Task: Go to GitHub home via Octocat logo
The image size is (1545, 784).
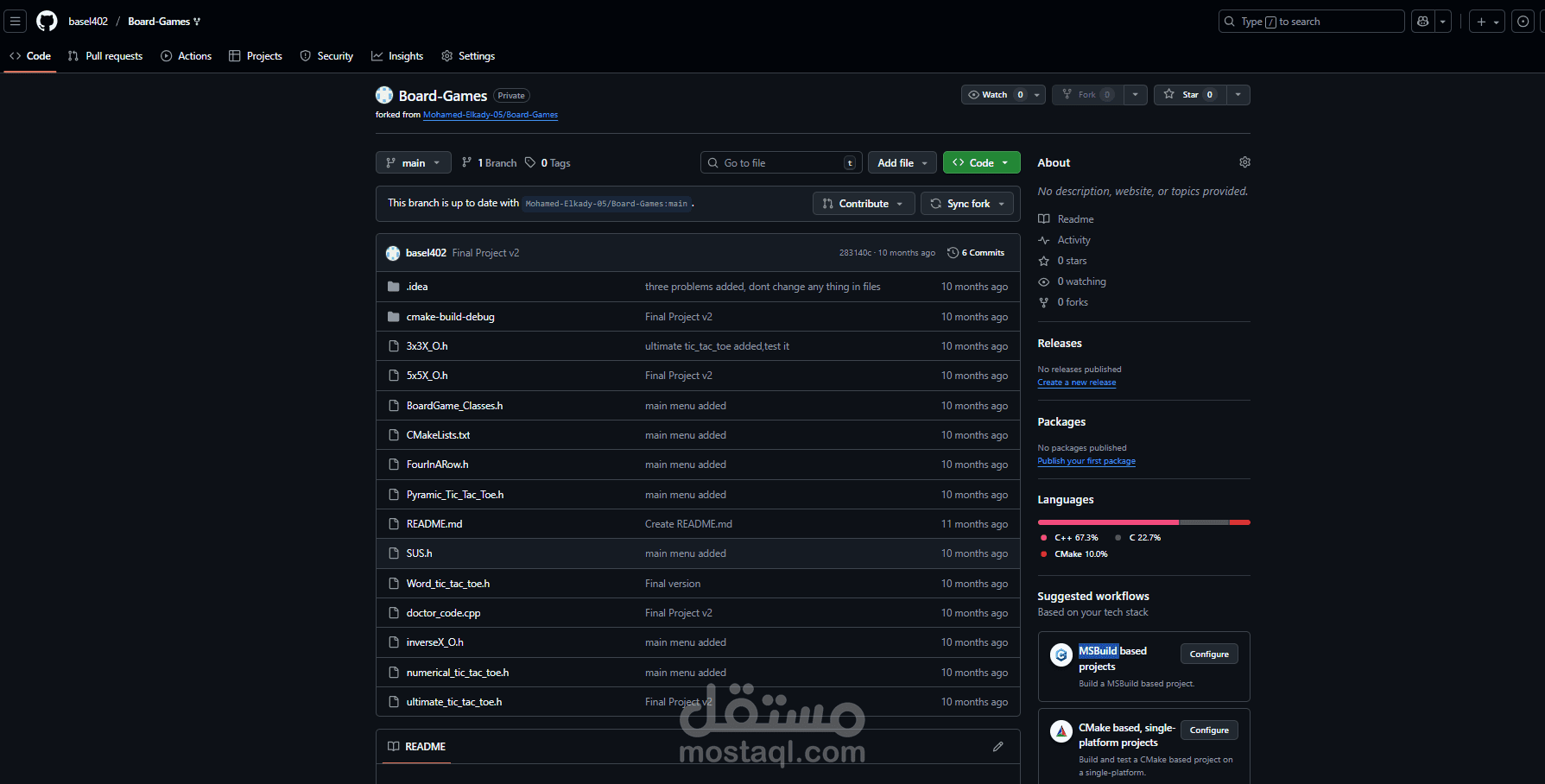Action: click(47, 22)
